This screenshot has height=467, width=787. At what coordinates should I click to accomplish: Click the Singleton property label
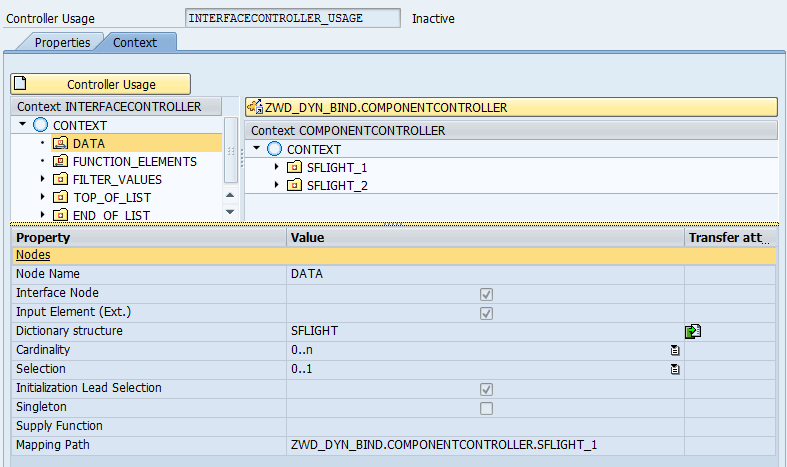point(41,407)
